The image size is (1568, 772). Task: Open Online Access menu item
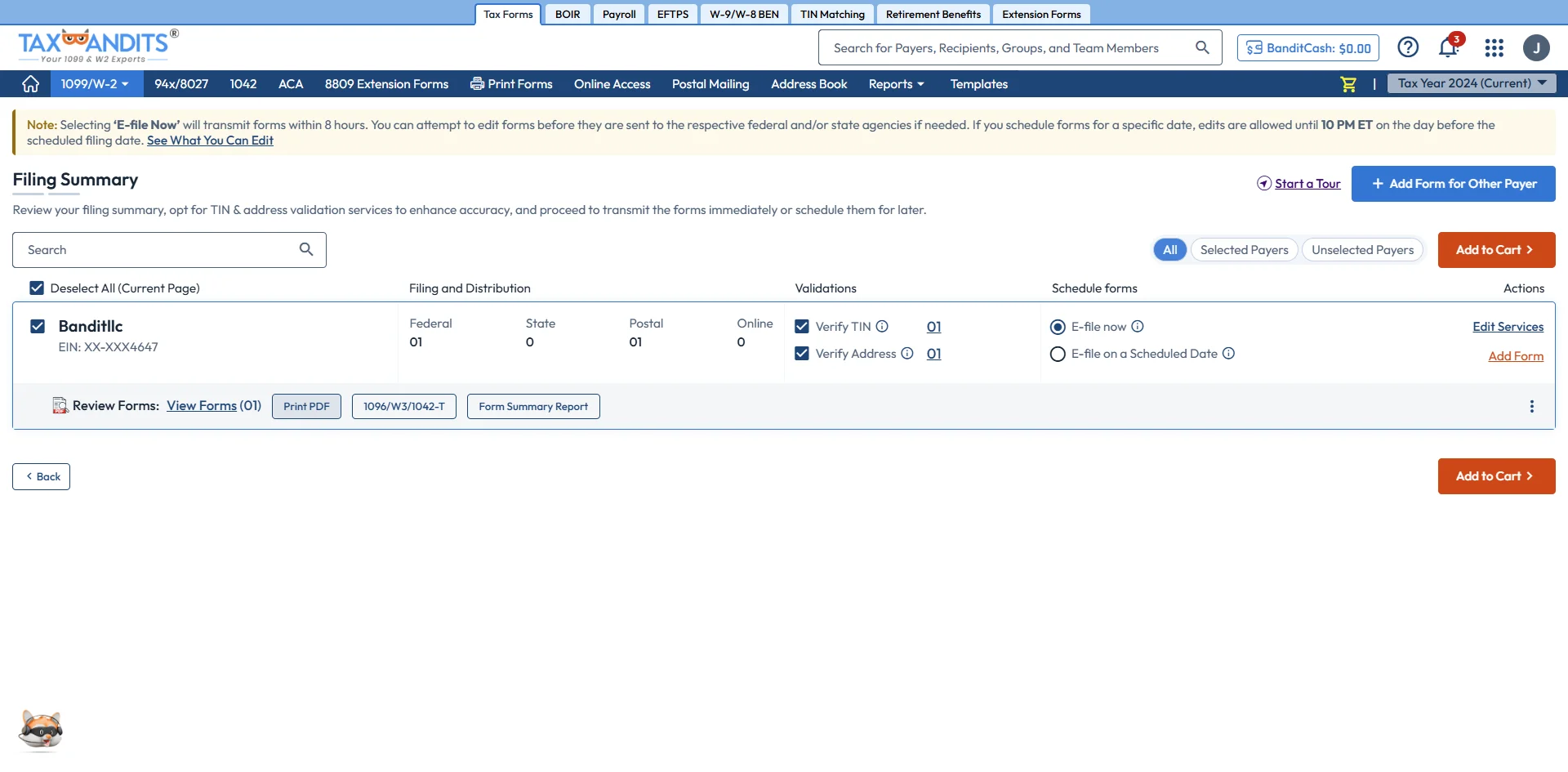pyautogui.click(x=612, y=84)
